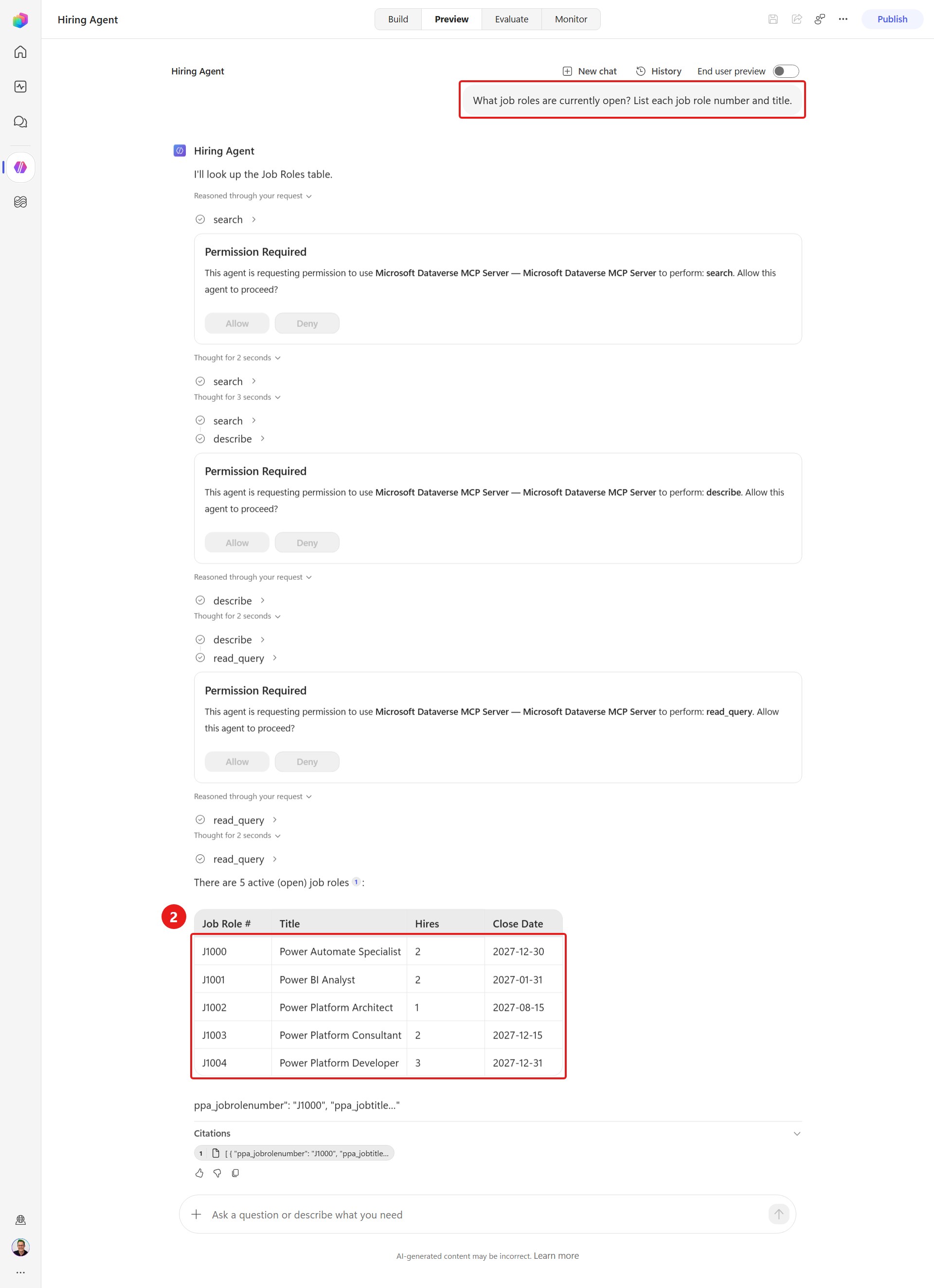
Task: Click the 2027-01-31 close date cell
Action: click(x=523, y=980)
